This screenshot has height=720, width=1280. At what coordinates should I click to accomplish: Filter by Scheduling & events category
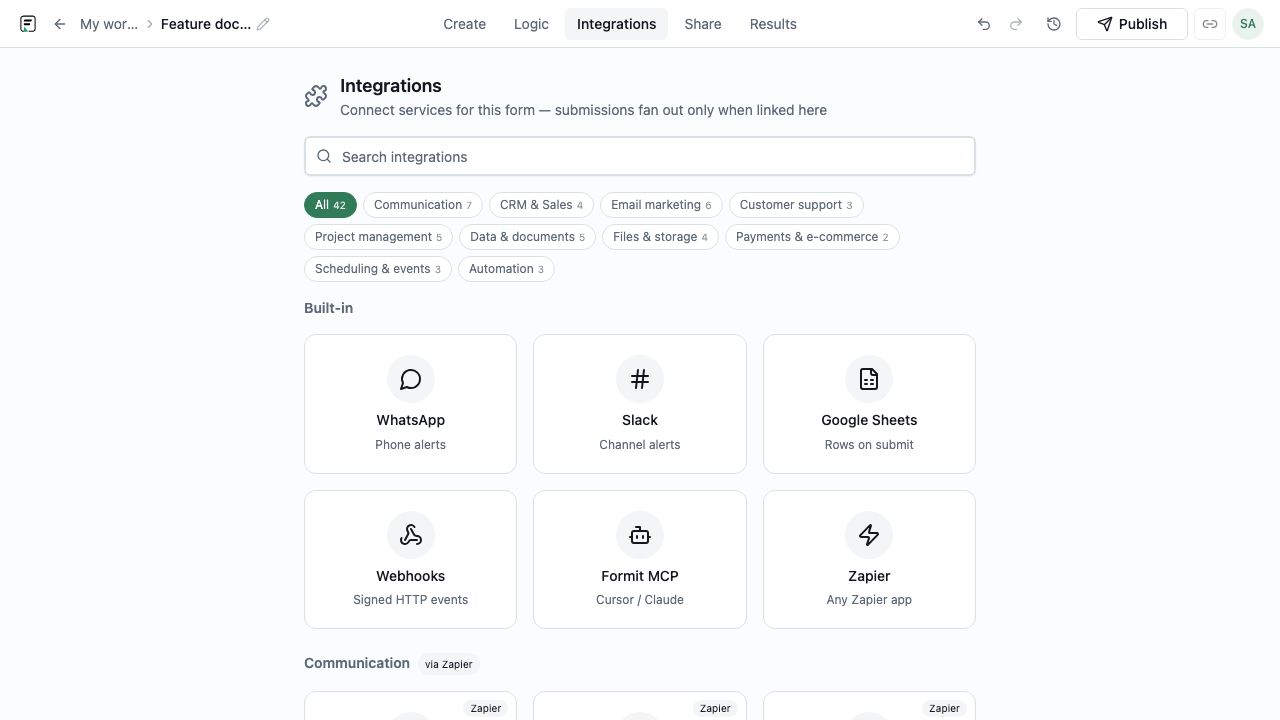378,269
